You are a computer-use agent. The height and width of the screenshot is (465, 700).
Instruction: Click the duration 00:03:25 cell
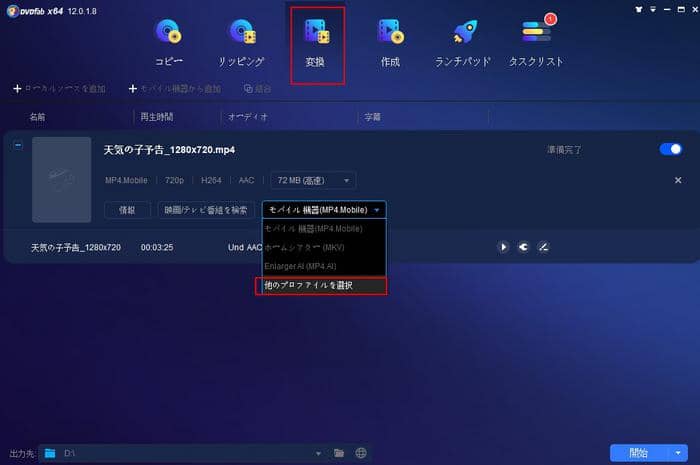pos(157,247)
